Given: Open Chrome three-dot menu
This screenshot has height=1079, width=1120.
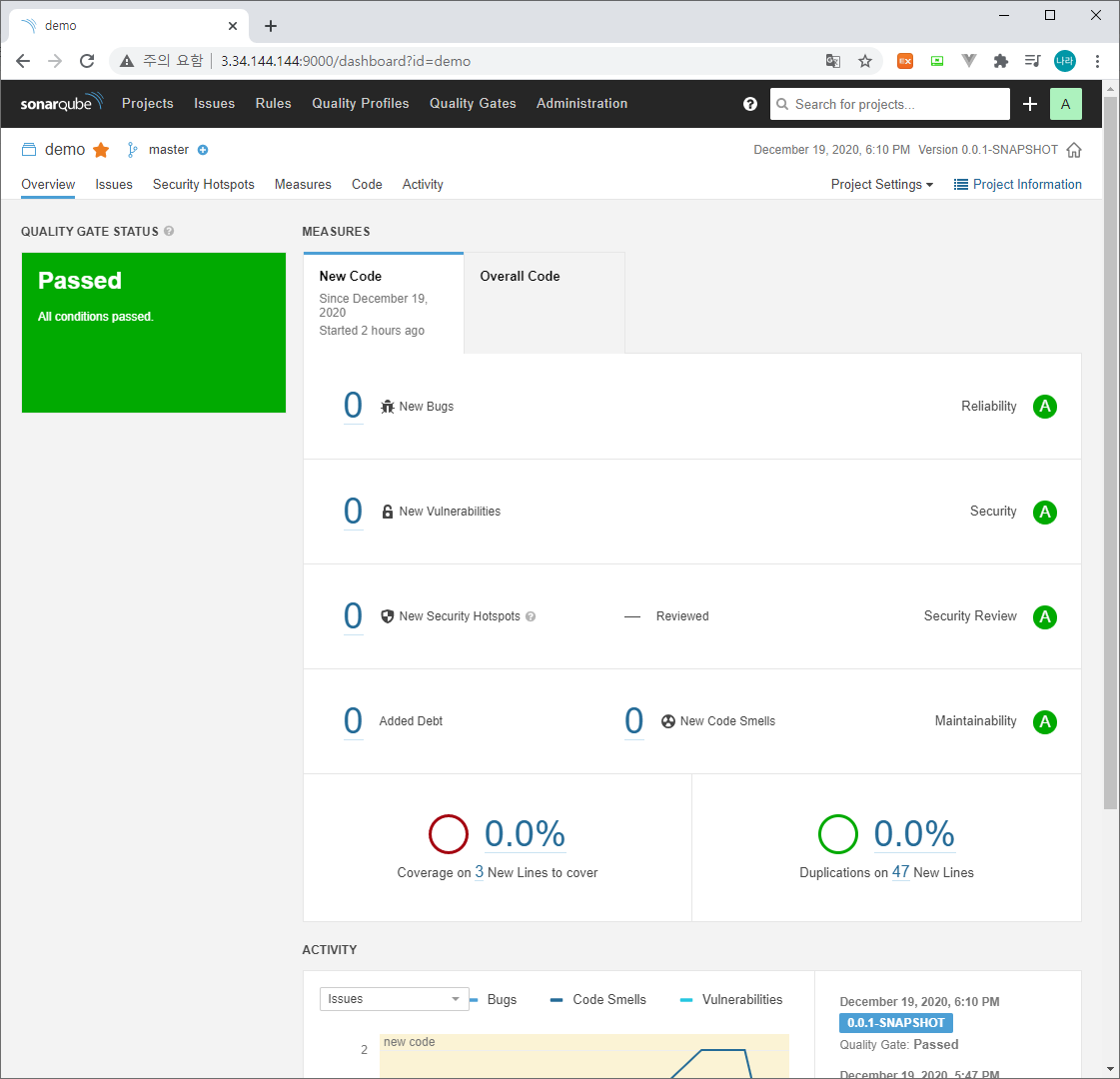Looking at the screenshot, I should pyautogui.click(x=1097, y=61).
